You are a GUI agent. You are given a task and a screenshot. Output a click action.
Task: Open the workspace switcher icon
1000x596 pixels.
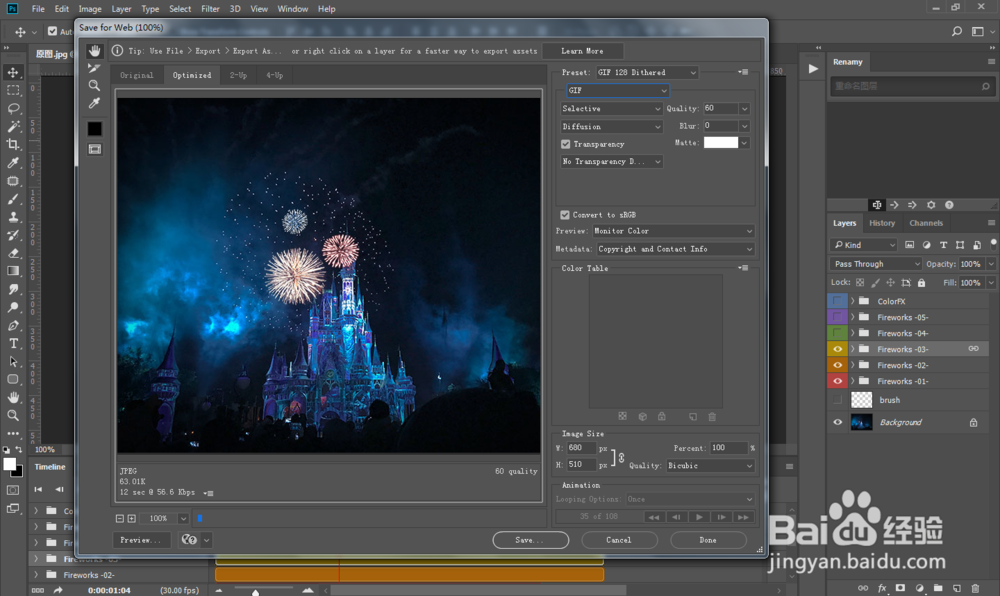click(978, 31)
